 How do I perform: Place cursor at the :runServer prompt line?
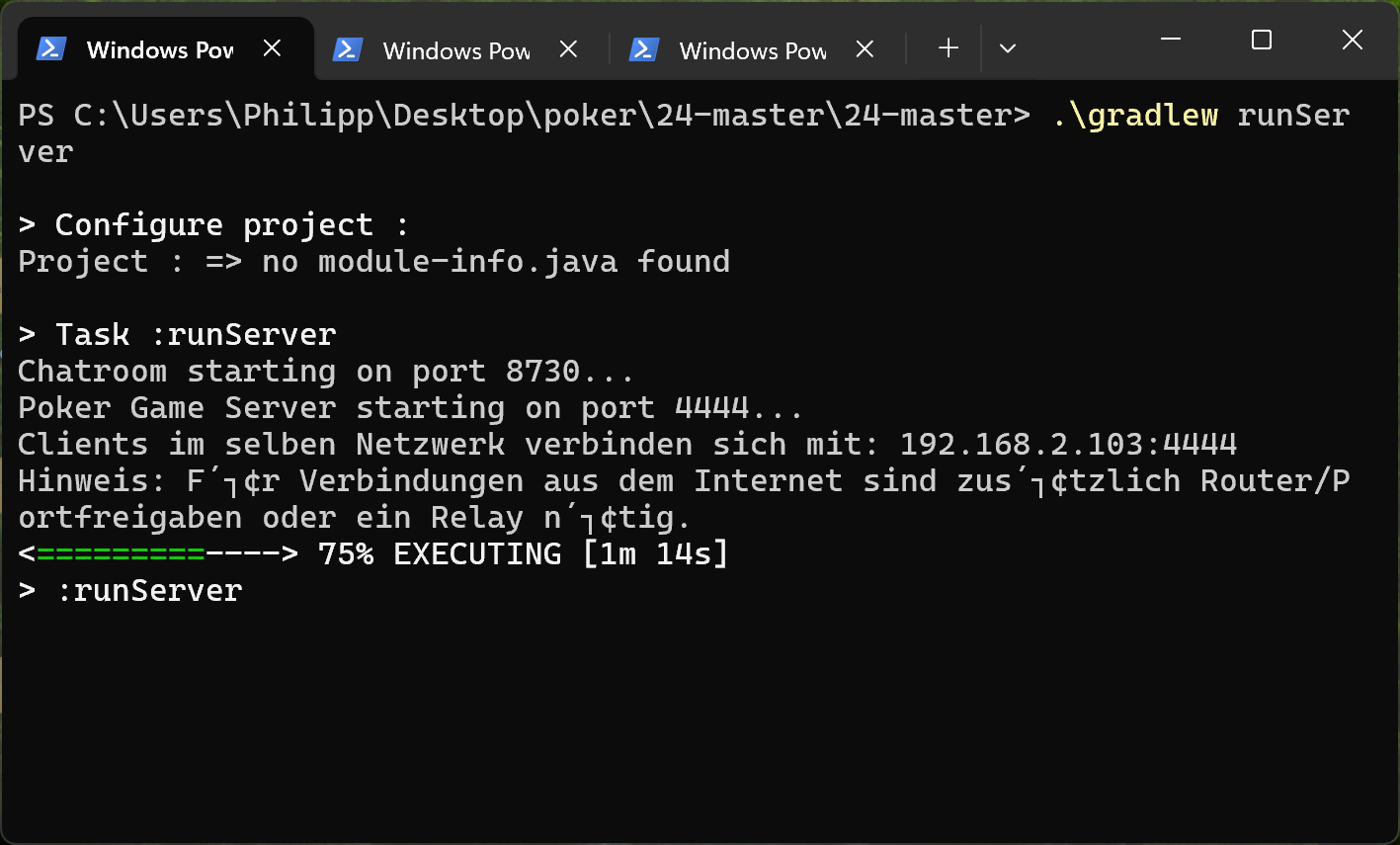pyautogui.click(x=148, y=590)
